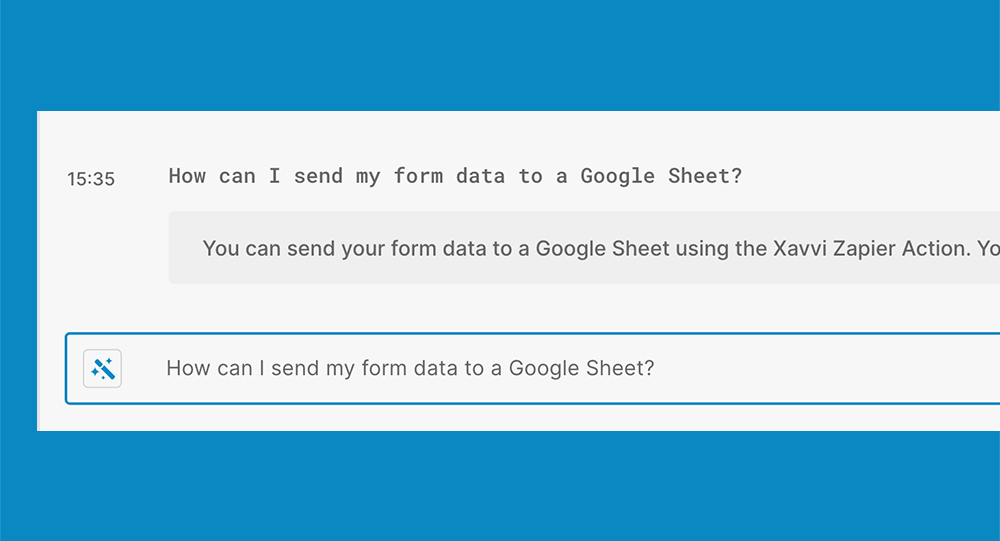Click the truncated "Yo" at the answer's end
This screenshot has height=541, width=1000.
(x=988, y=248)
